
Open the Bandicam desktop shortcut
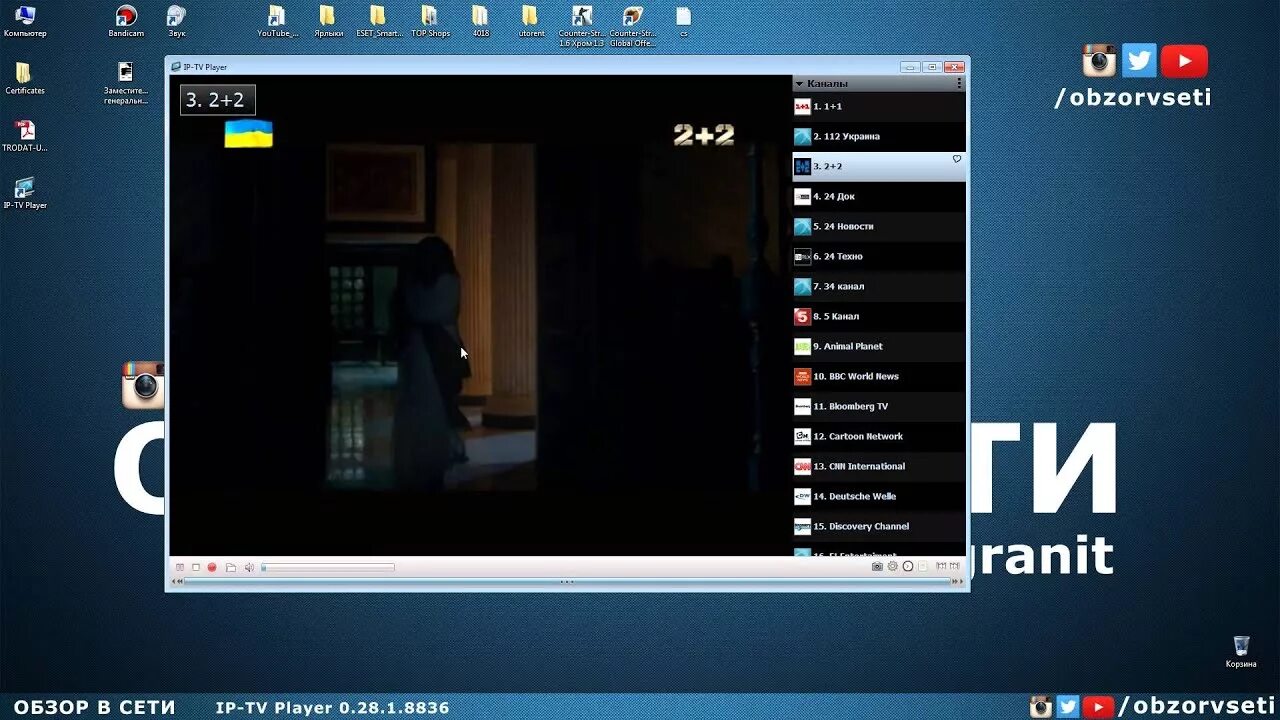pos(126,21)
